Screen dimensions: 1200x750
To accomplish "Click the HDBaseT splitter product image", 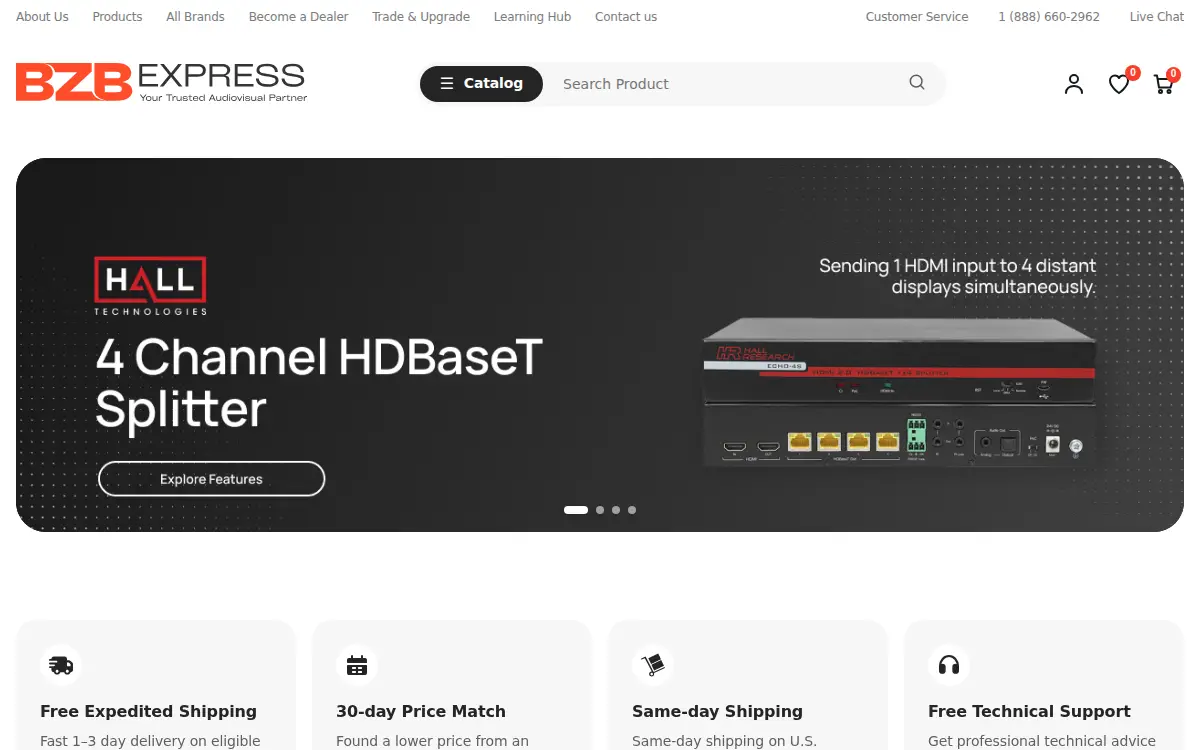I will [898, 392].
